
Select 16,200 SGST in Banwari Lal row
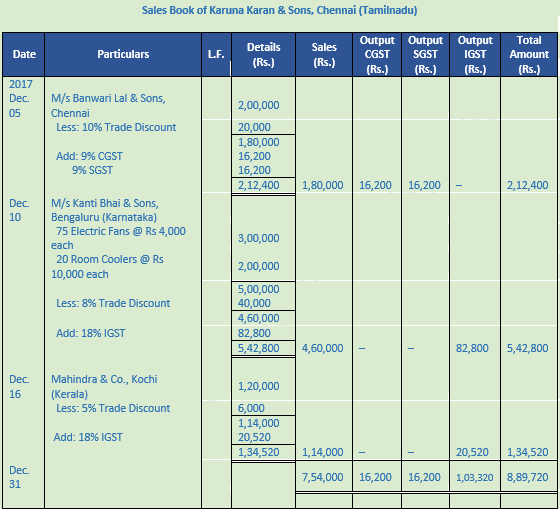424,185
